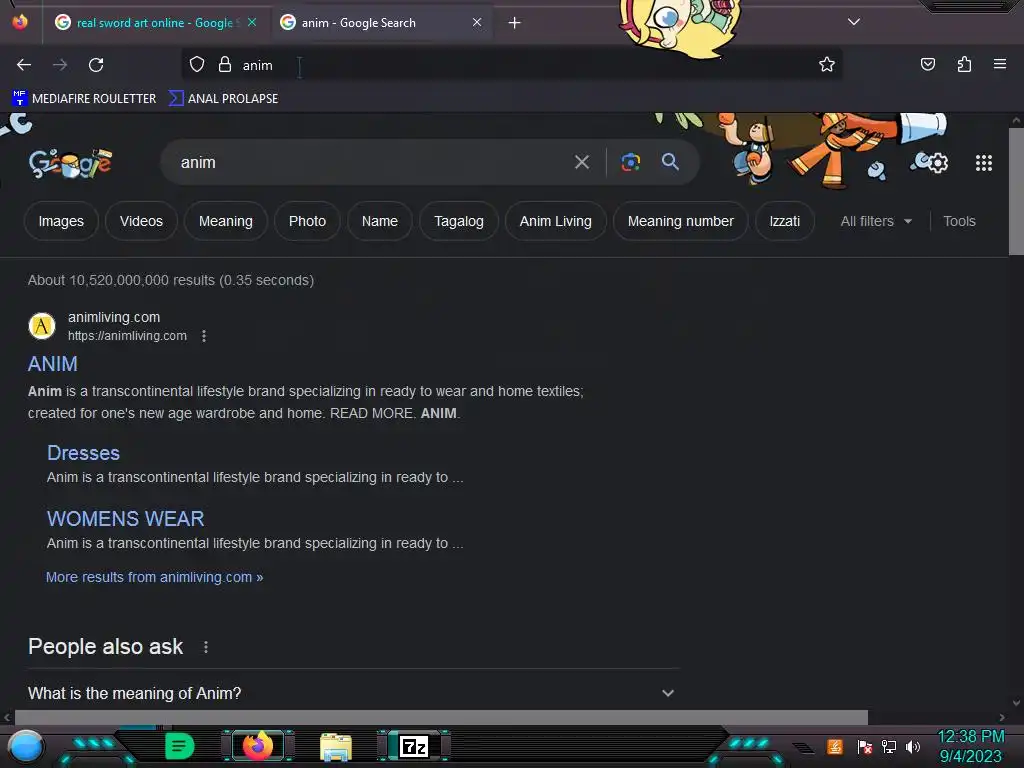The width and height of the screenshot is (1024, 768).
Task: Click the Firefox view icon
Action: click(x=20, y=22)
